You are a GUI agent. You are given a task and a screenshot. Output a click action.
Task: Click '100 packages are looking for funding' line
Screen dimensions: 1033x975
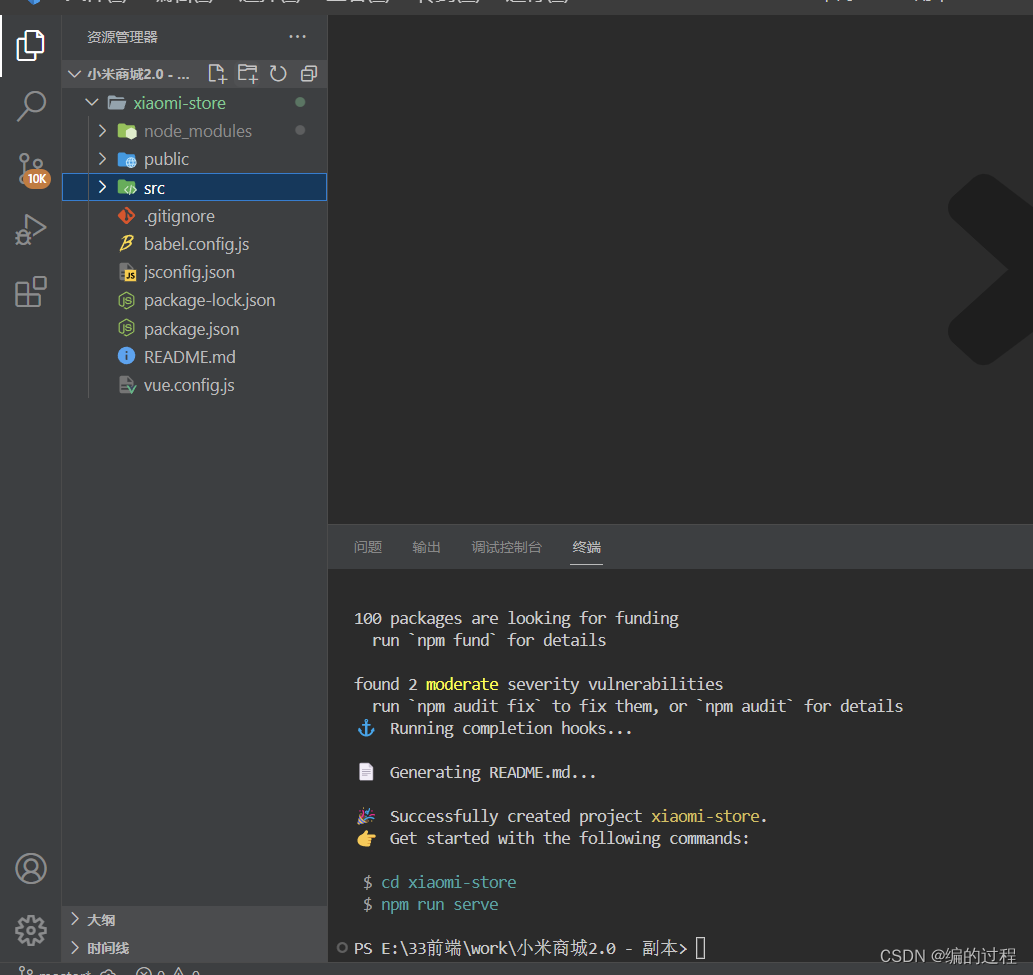coord(516,619)
